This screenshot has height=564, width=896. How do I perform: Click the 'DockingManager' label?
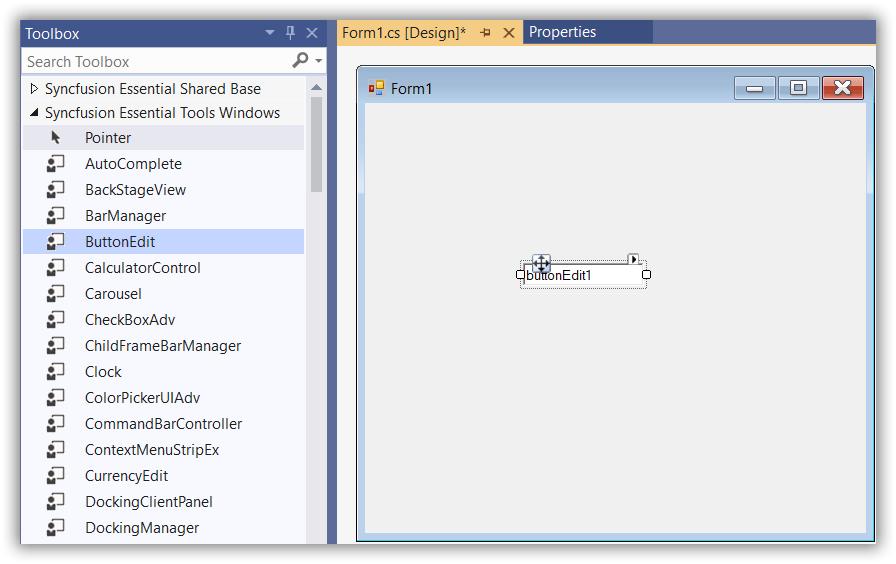coord(142,528)
